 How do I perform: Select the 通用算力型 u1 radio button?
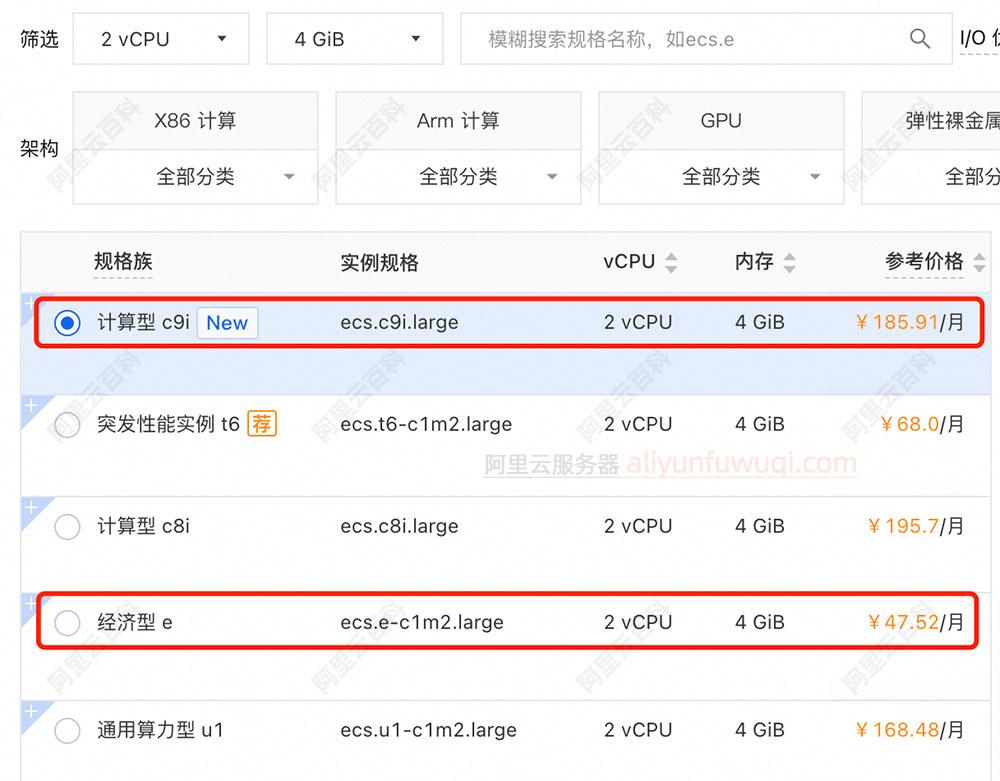(67, 731)
